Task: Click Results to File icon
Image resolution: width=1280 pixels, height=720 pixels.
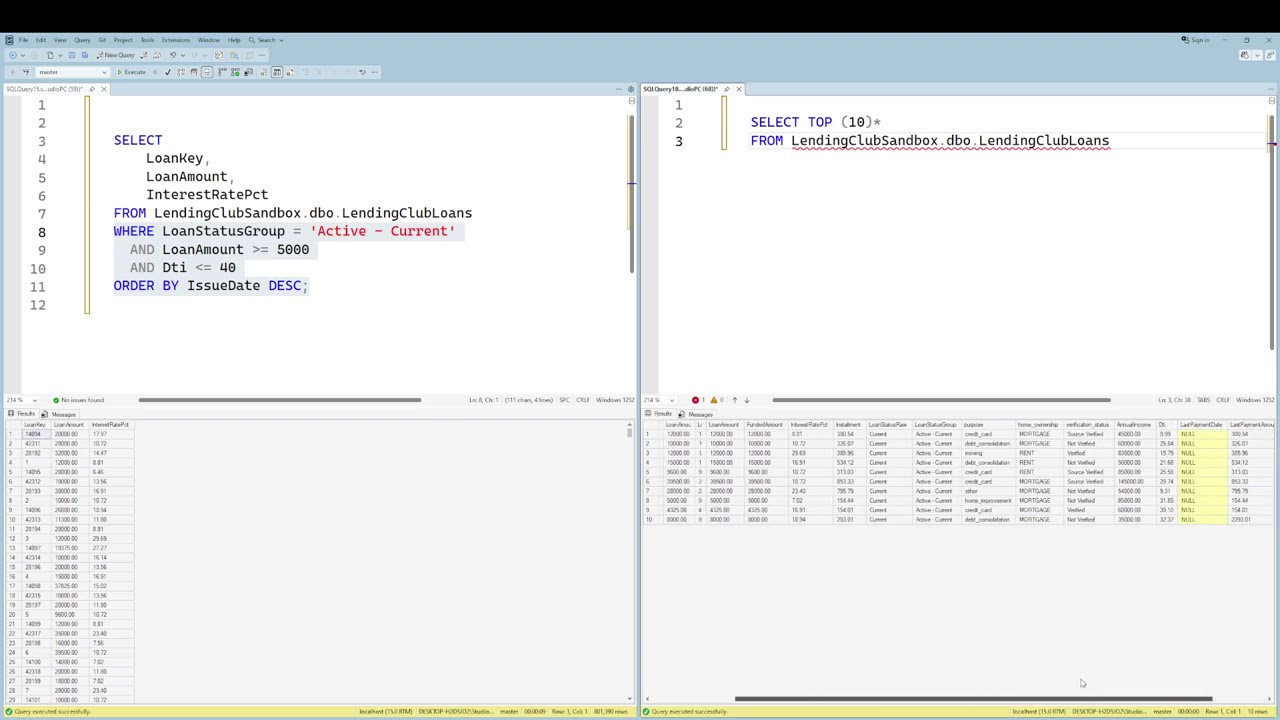Action: tap(290, 72)
